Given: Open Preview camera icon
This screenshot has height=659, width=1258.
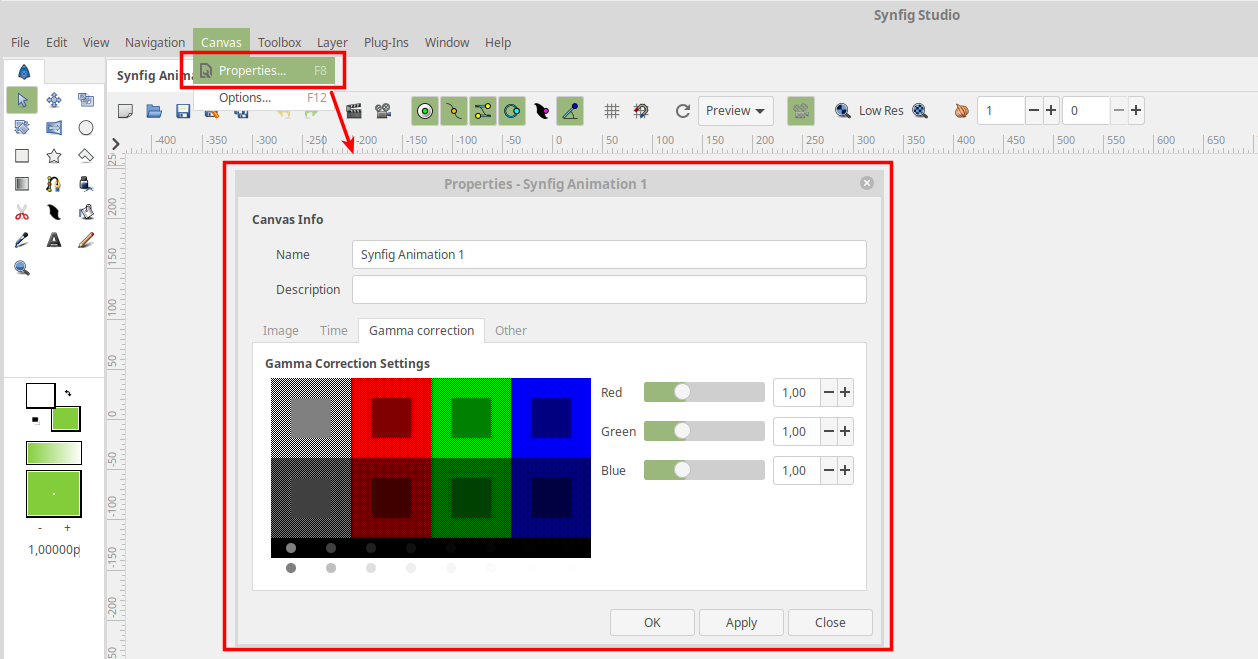Looking at the screenshot, I should pyautogui.click(x=383, y=111).
